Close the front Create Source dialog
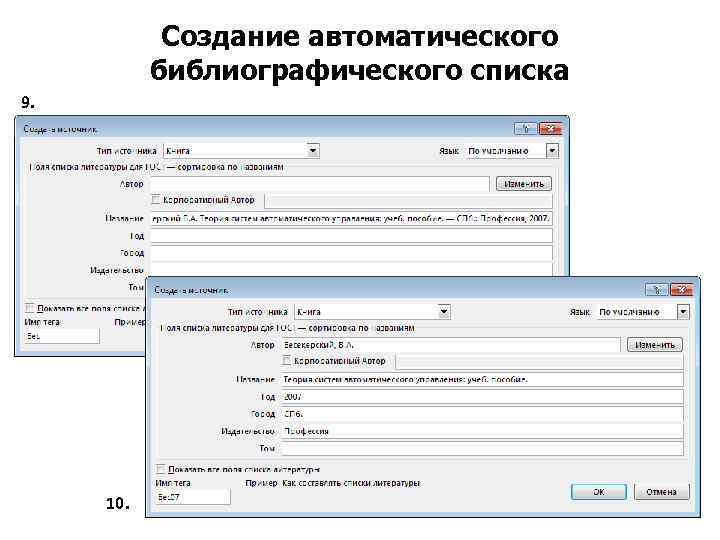 681,290
